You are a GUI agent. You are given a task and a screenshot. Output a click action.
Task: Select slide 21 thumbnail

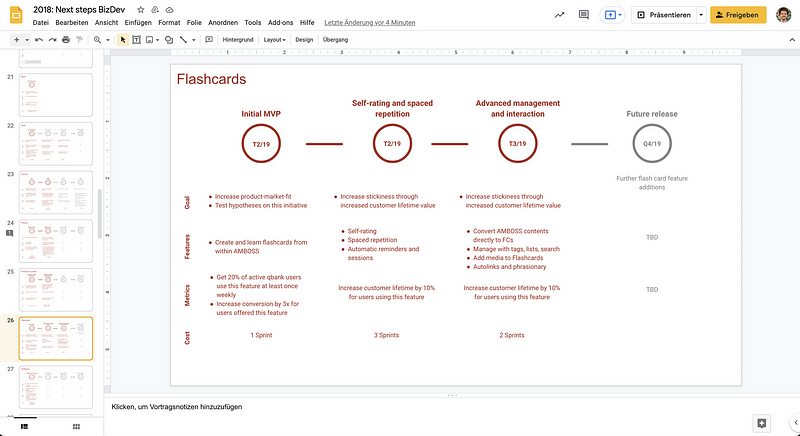pos(56,95)
